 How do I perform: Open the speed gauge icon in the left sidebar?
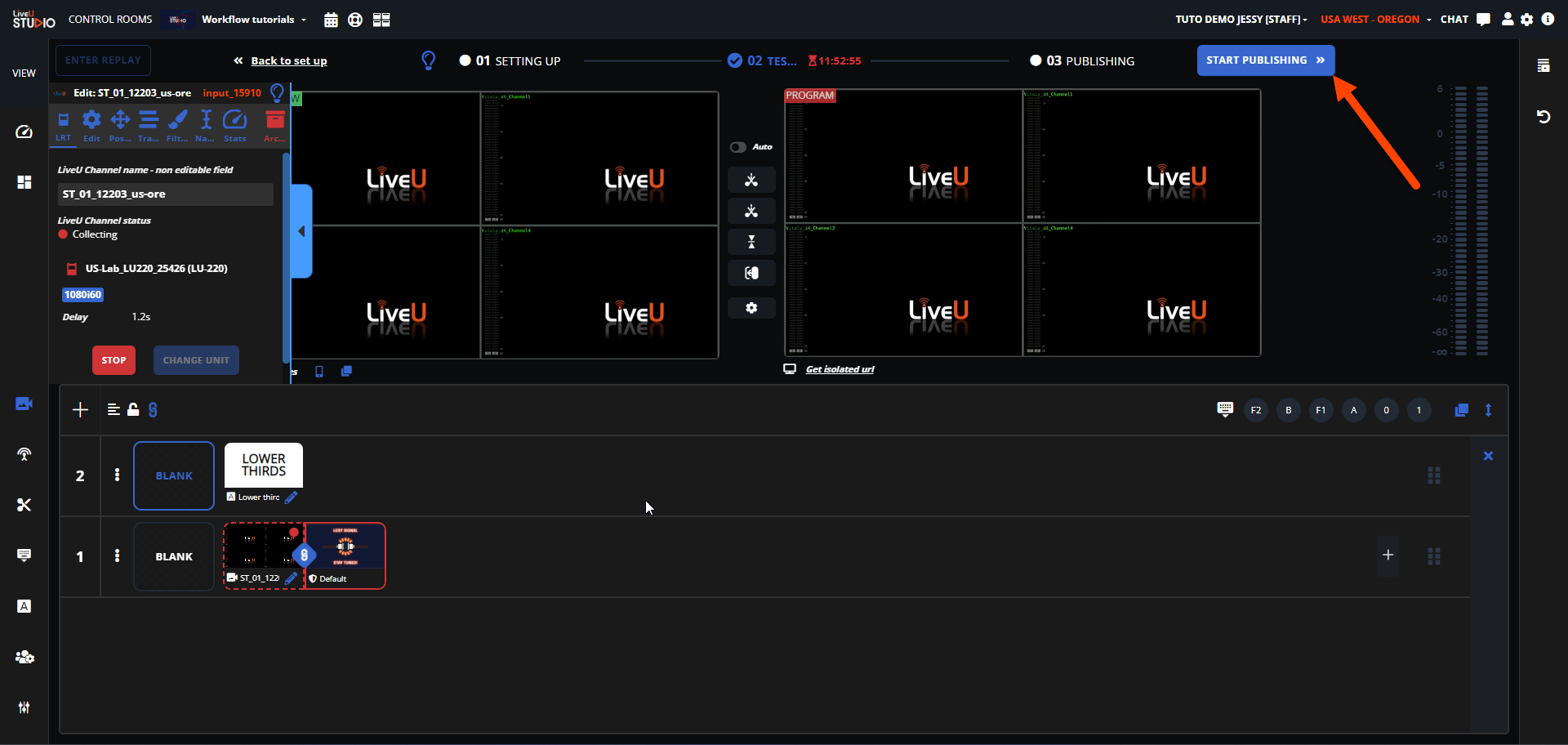(x=24, y=132)
